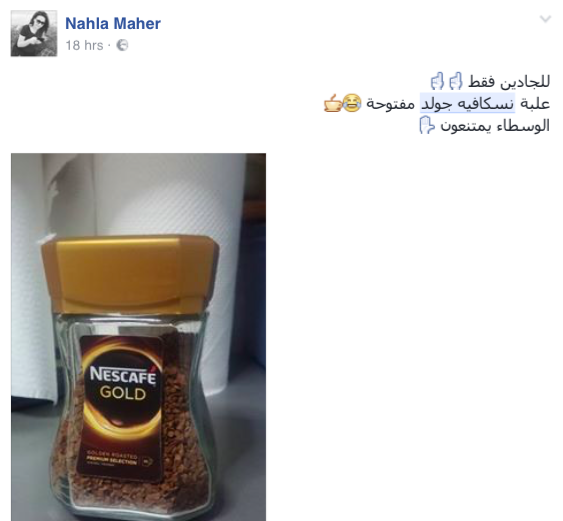This screenshot has height=521, width=563.
Task: Click the text للجادين فقط
Action: (509, 82)
